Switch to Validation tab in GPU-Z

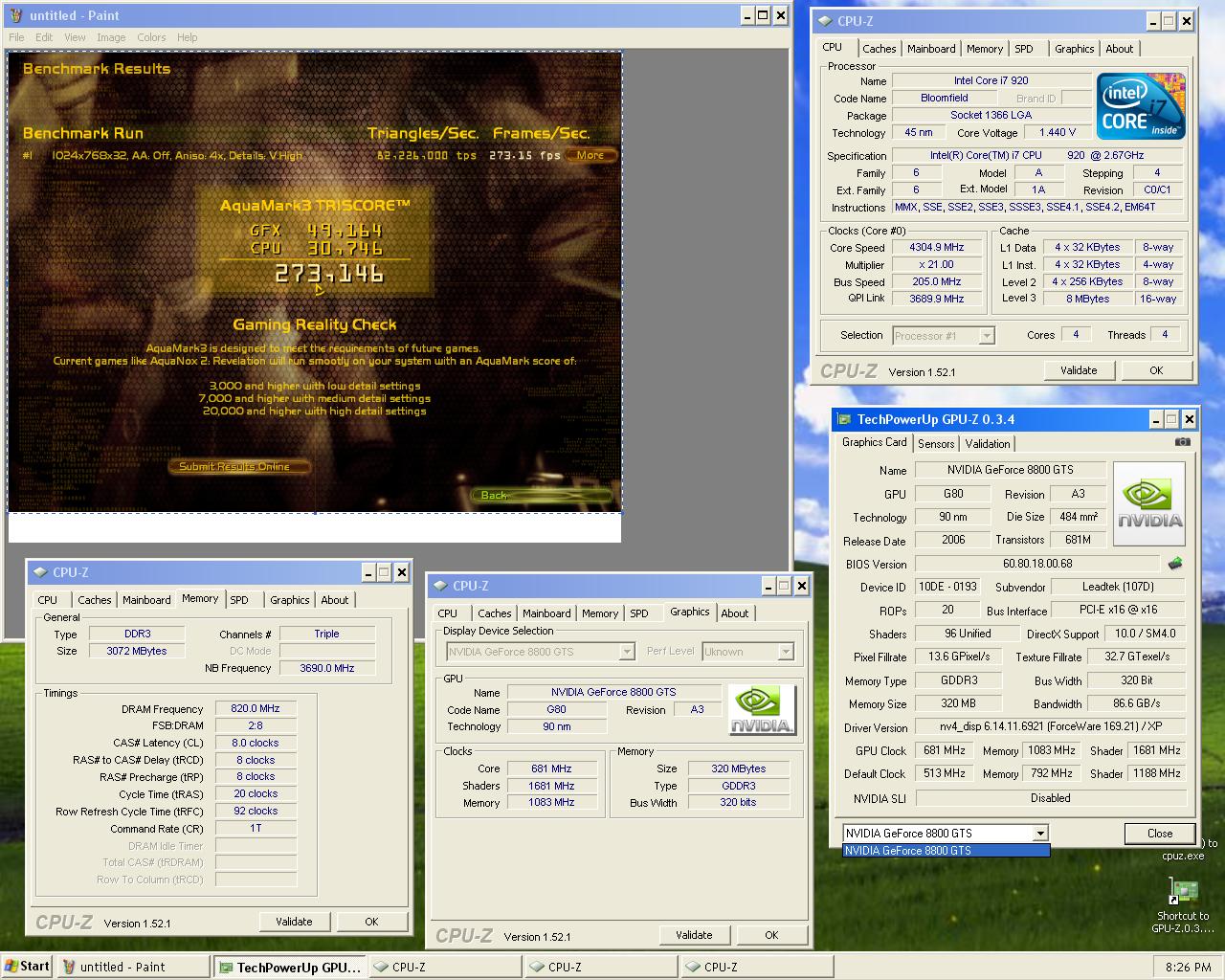988,444
